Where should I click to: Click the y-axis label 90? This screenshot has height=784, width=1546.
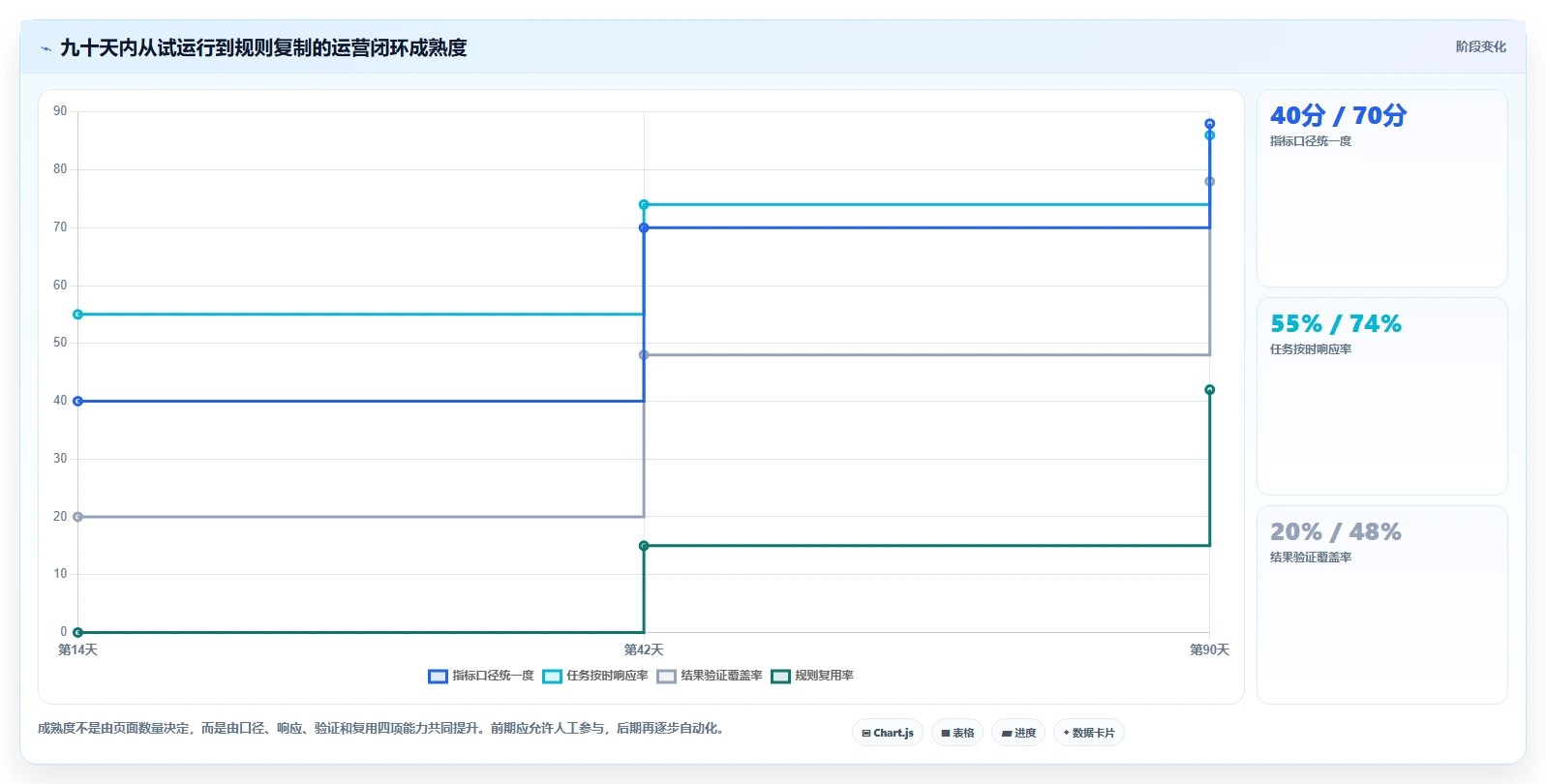pos(60,111)
